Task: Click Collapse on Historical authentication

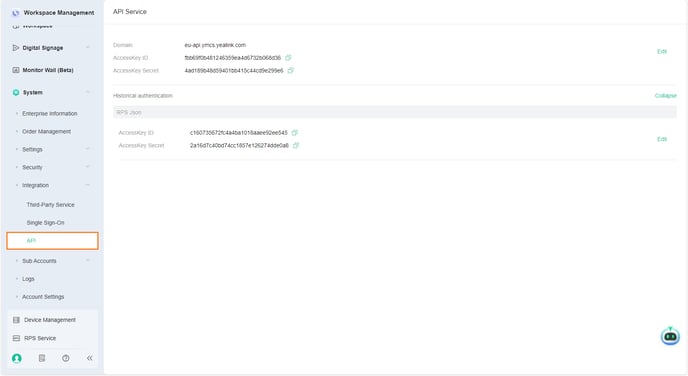Action: click(666, 96)
